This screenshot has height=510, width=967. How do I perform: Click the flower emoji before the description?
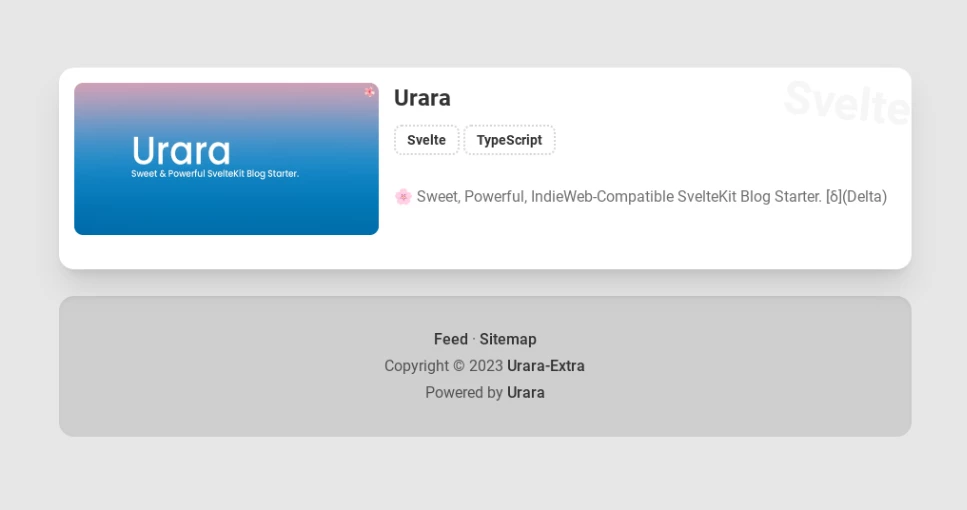click(x=403, y=197)
